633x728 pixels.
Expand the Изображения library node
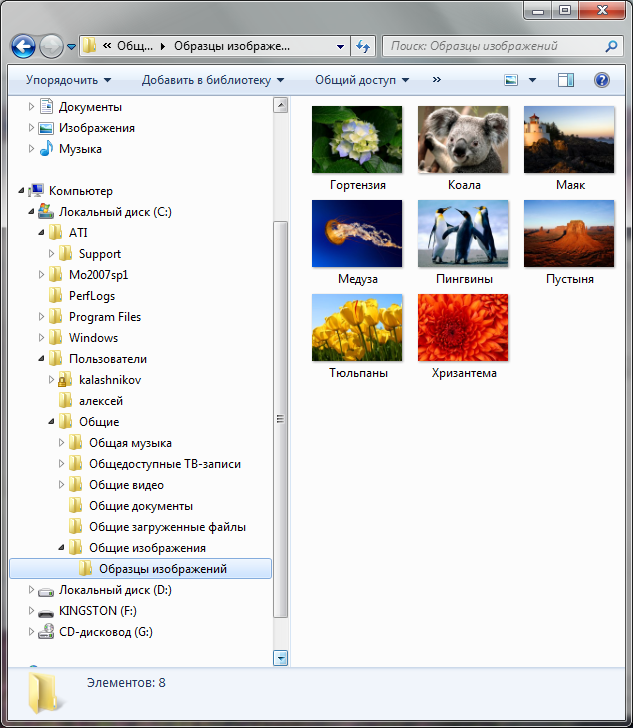pos(31,127)
